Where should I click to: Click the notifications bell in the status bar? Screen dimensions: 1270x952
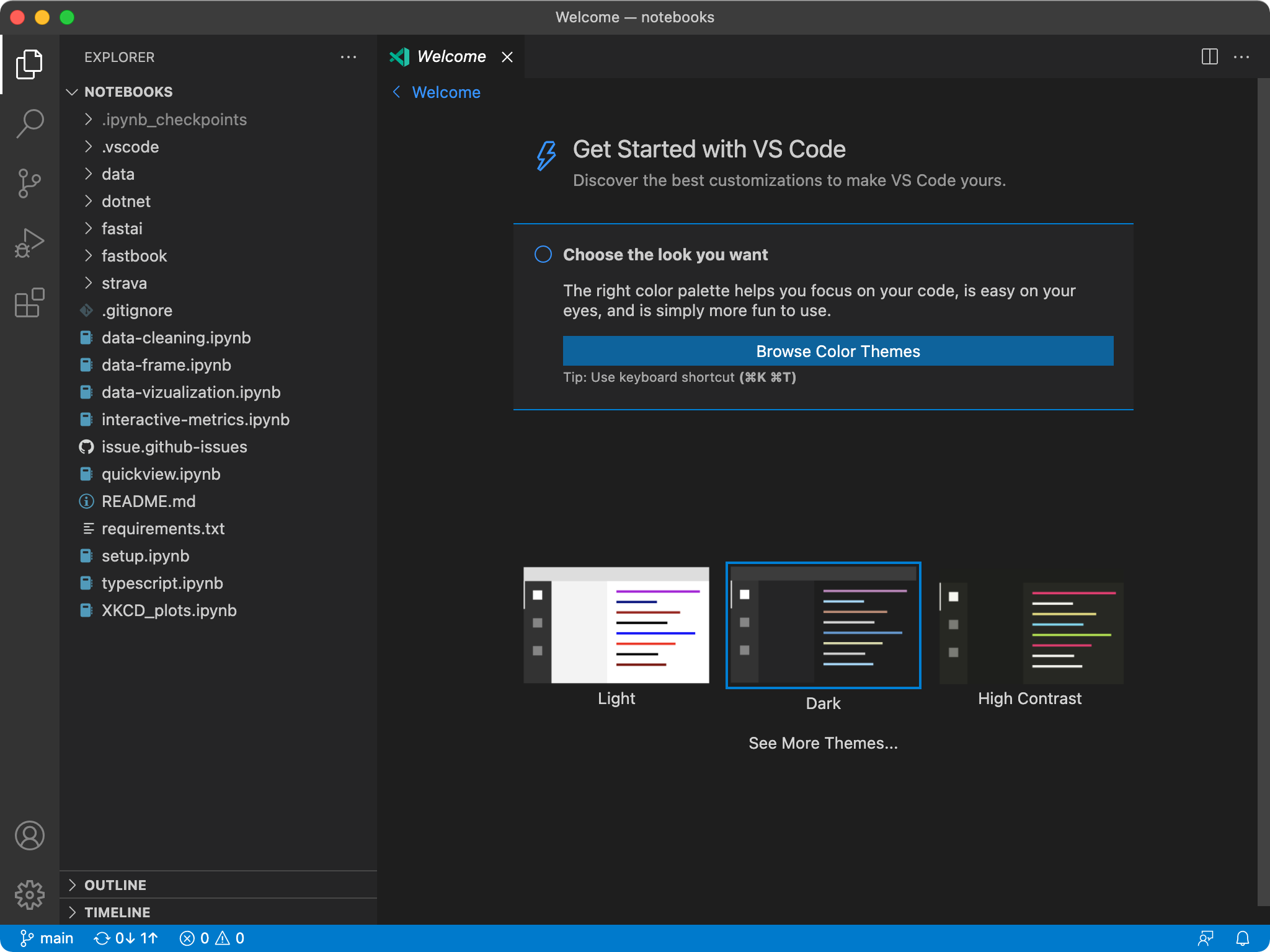click(1243, 938)
